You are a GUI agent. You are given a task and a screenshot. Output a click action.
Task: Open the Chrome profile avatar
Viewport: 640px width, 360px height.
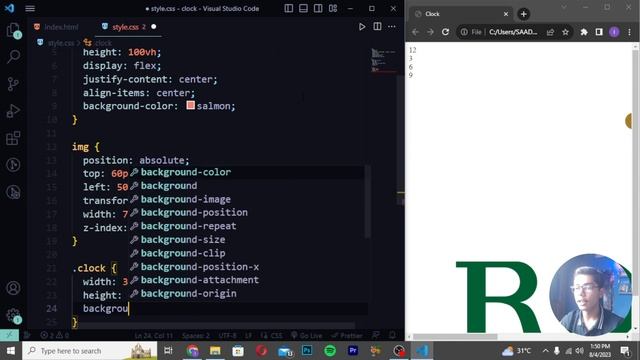click(x=614, y=32)
